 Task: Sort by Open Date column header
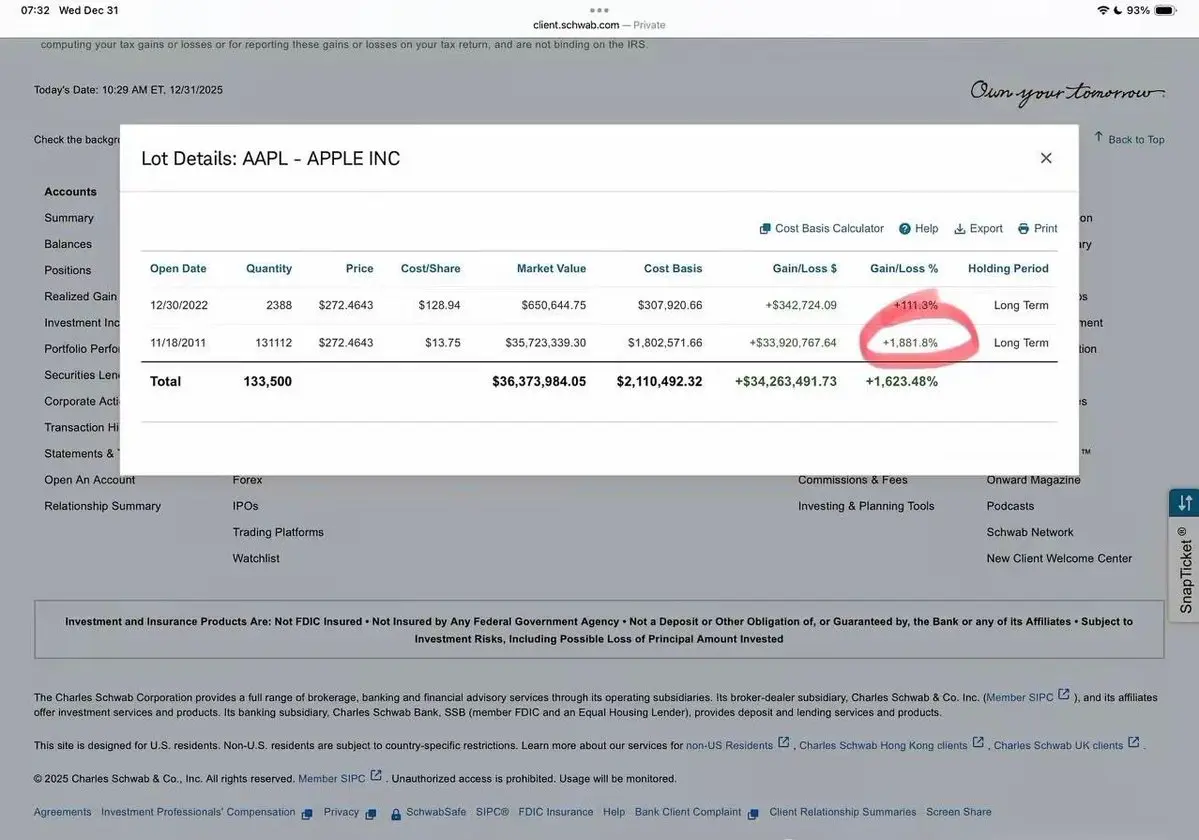point(178,268)
